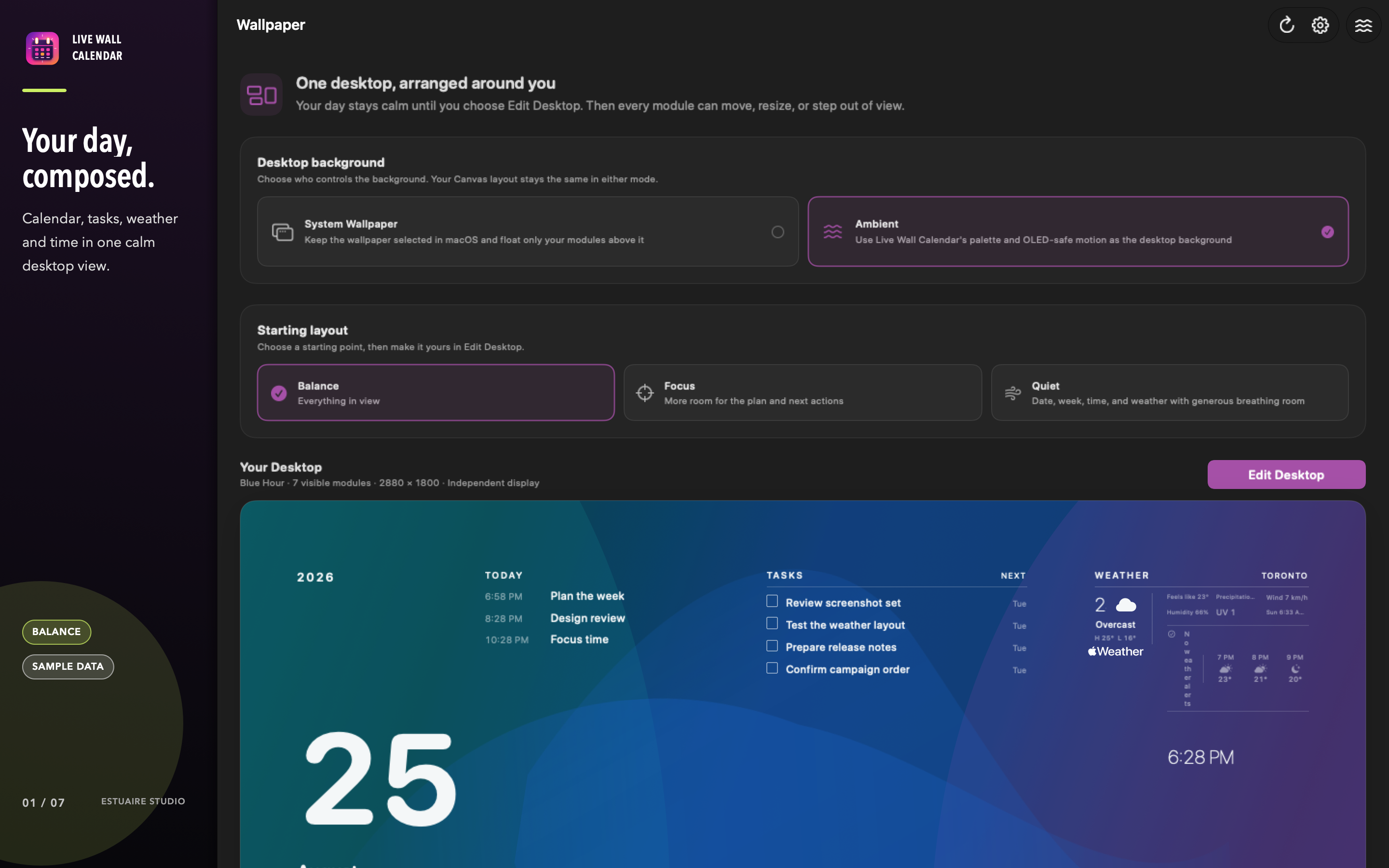Click the Live Wall Calendar app logo
1389x868 pixels.
click(42, 48)
